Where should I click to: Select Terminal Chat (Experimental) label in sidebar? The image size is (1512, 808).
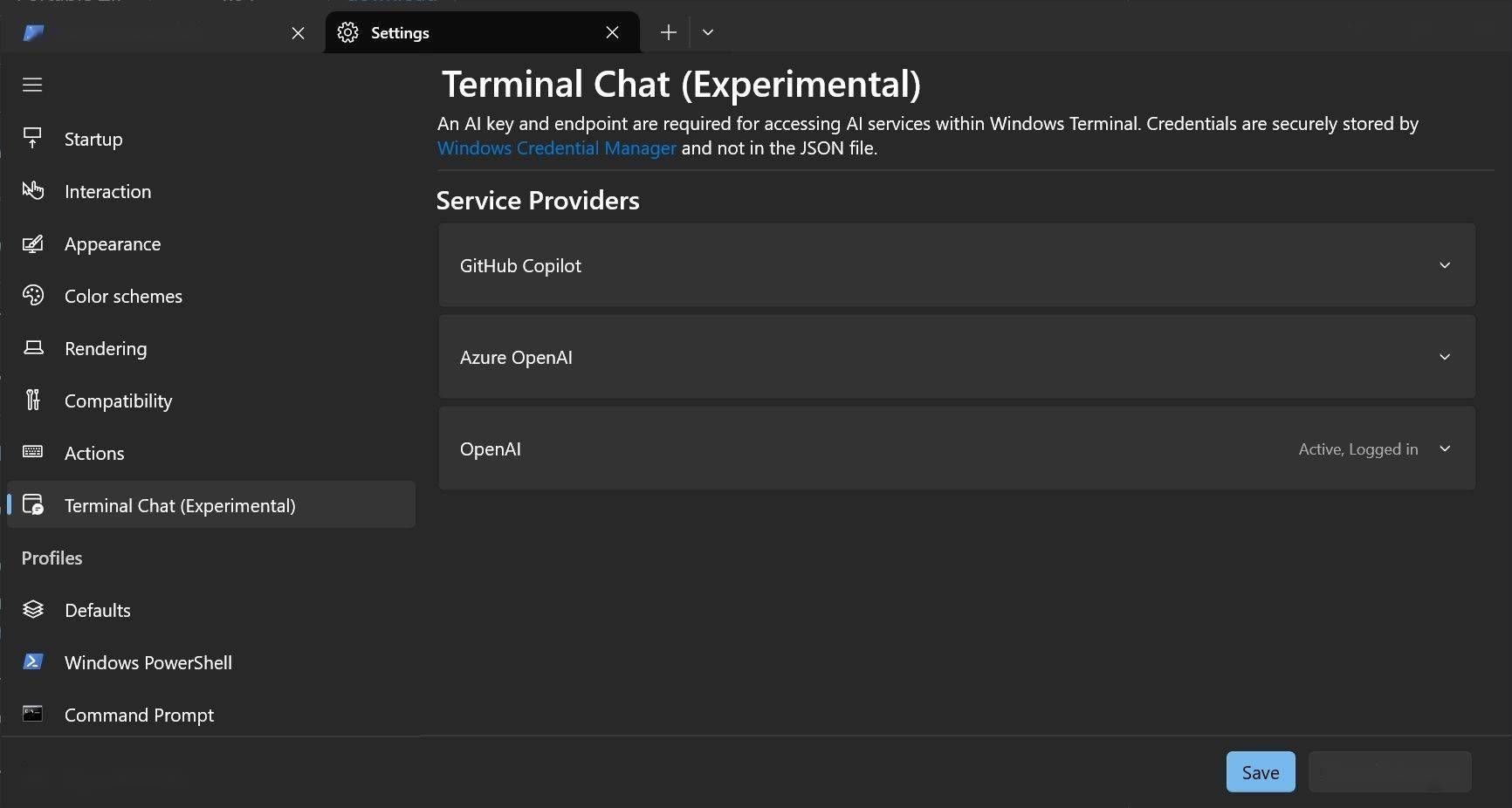tap(180, 505)
